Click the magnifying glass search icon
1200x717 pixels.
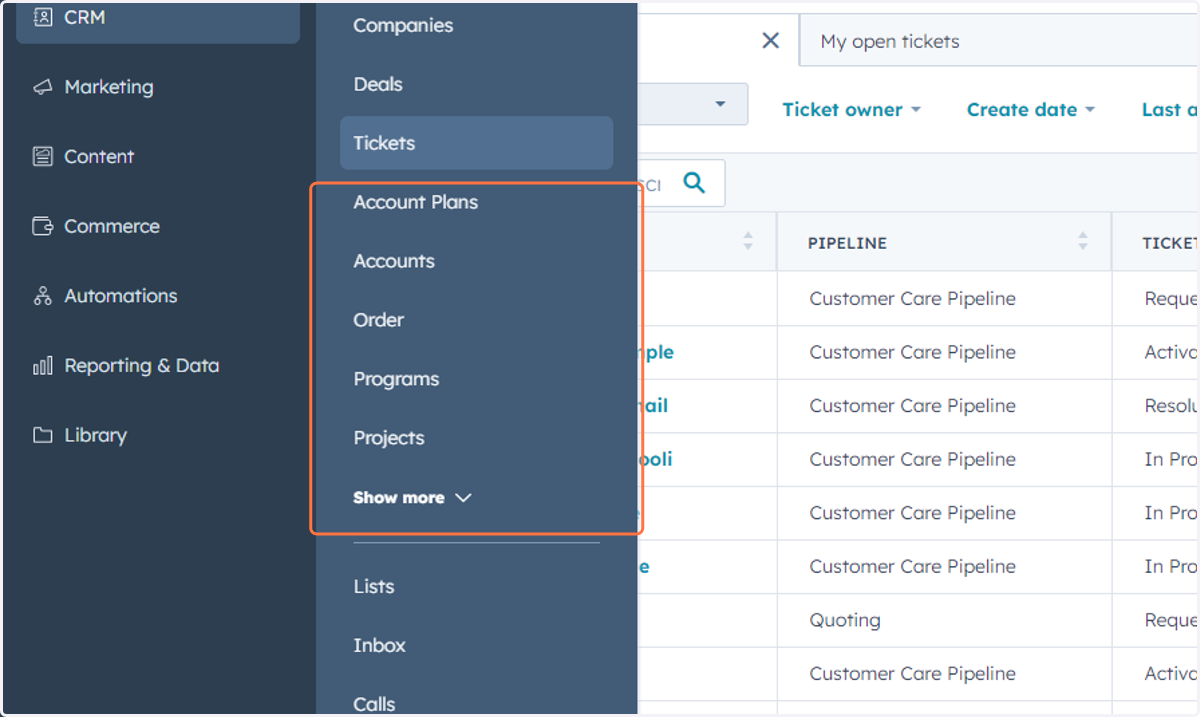tap(694, 183)
